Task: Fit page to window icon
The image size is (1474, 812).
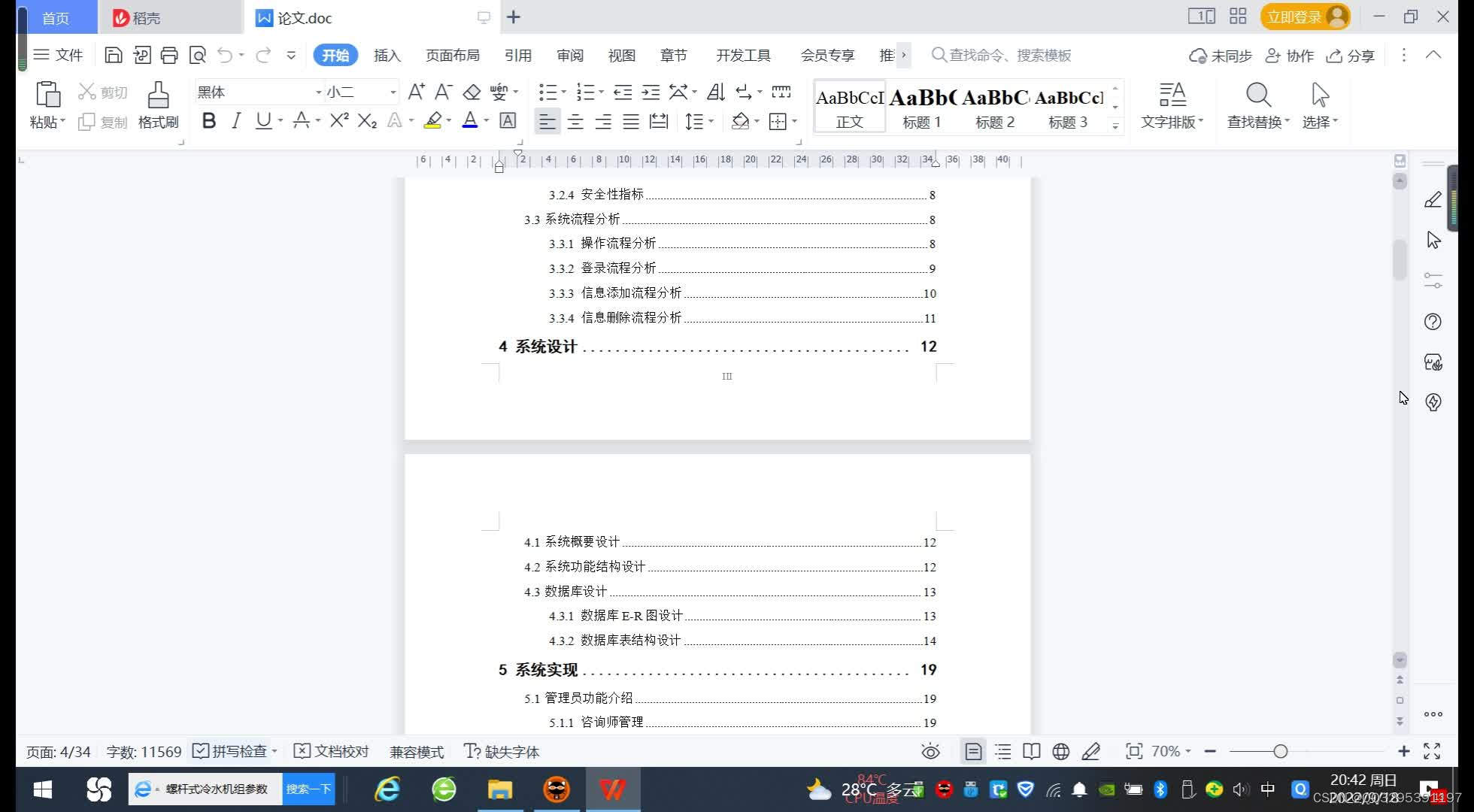Action: point(1133,751)
